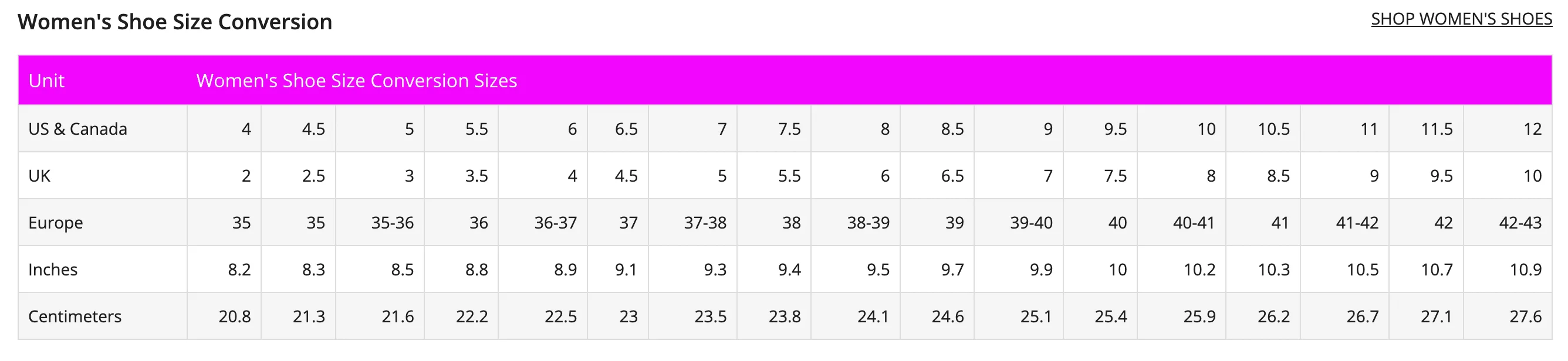Click the Europe 37-38 cell
The image size is (1568, 361).
(692, 223)
